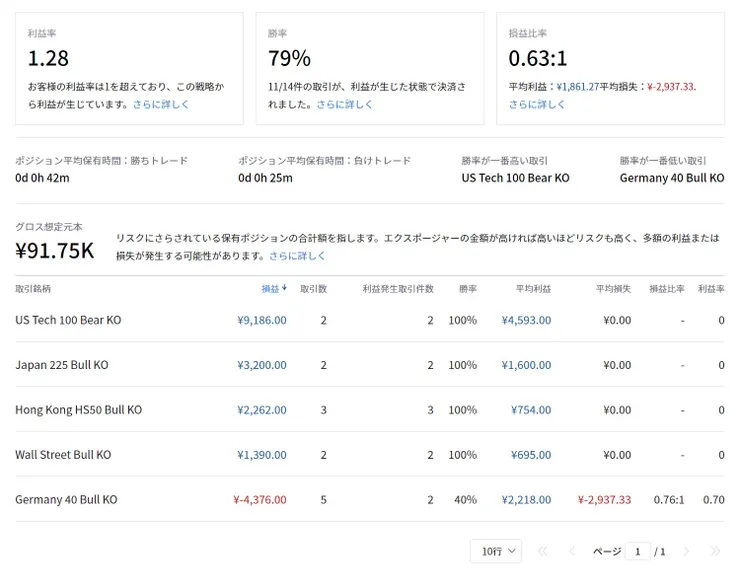Sort by 勝率 column header
This screenshot has width=740, height=586.
point(468,289)
